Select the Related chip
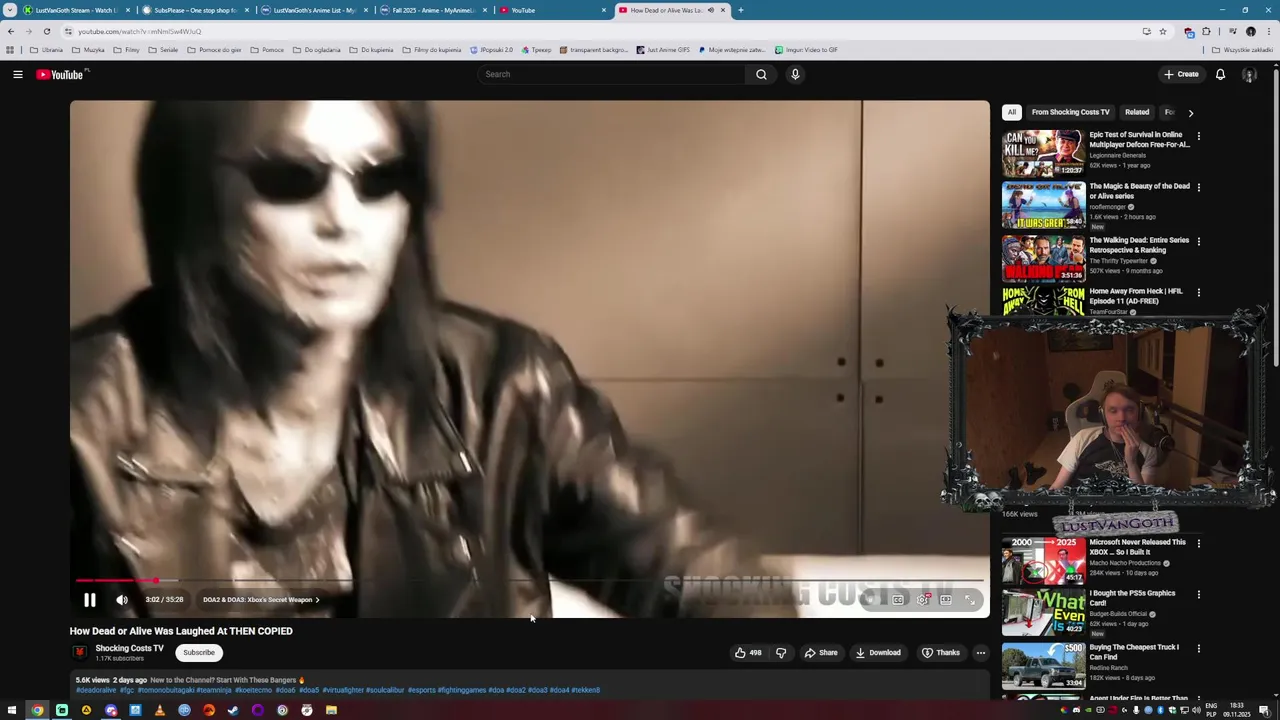1280x720 pixels. point(1137,112)
